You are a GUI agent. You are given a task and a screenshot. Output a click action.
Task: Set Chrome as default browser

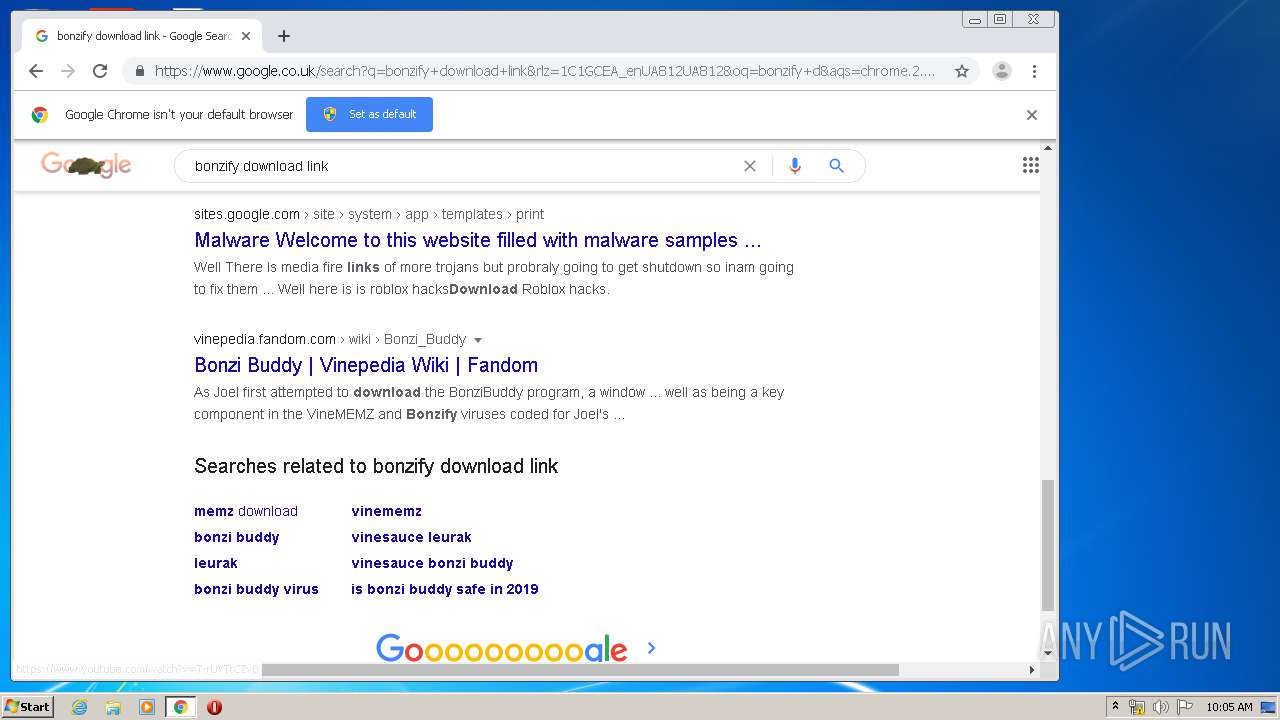(x=370, y=114)
